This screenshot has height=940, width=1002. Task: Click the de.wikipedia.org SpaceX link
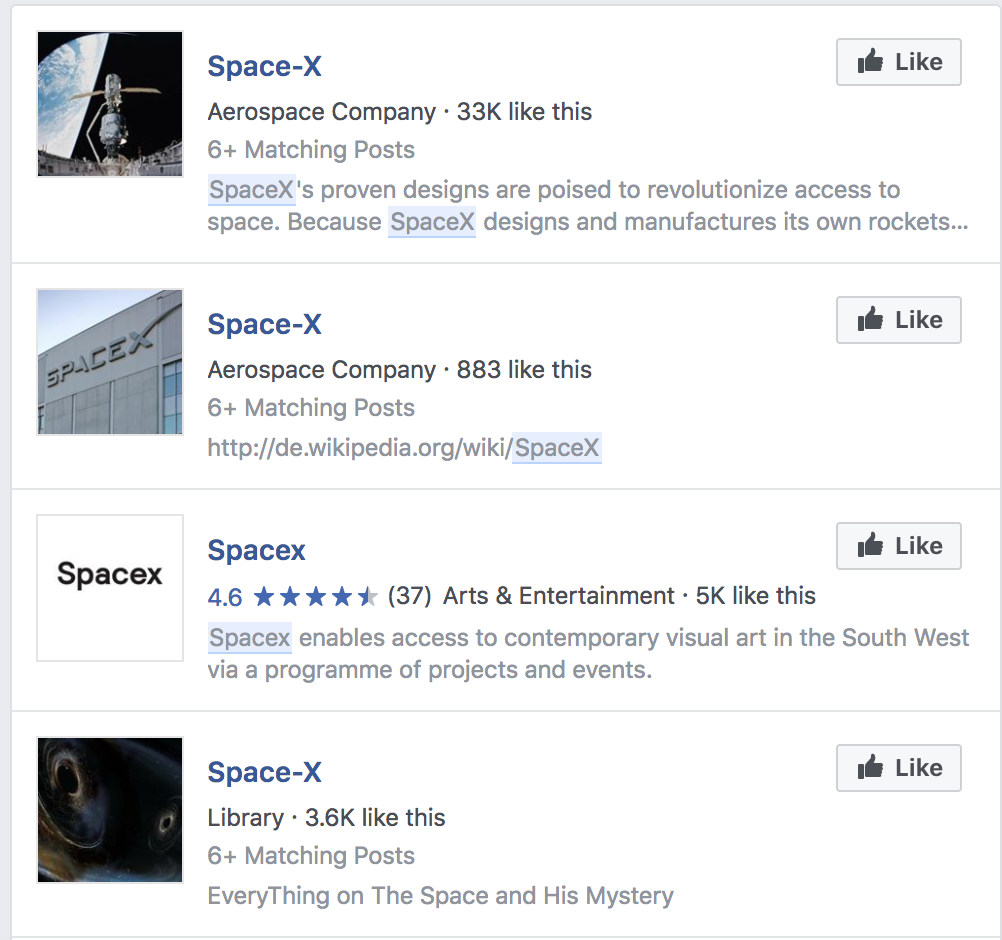404,448
